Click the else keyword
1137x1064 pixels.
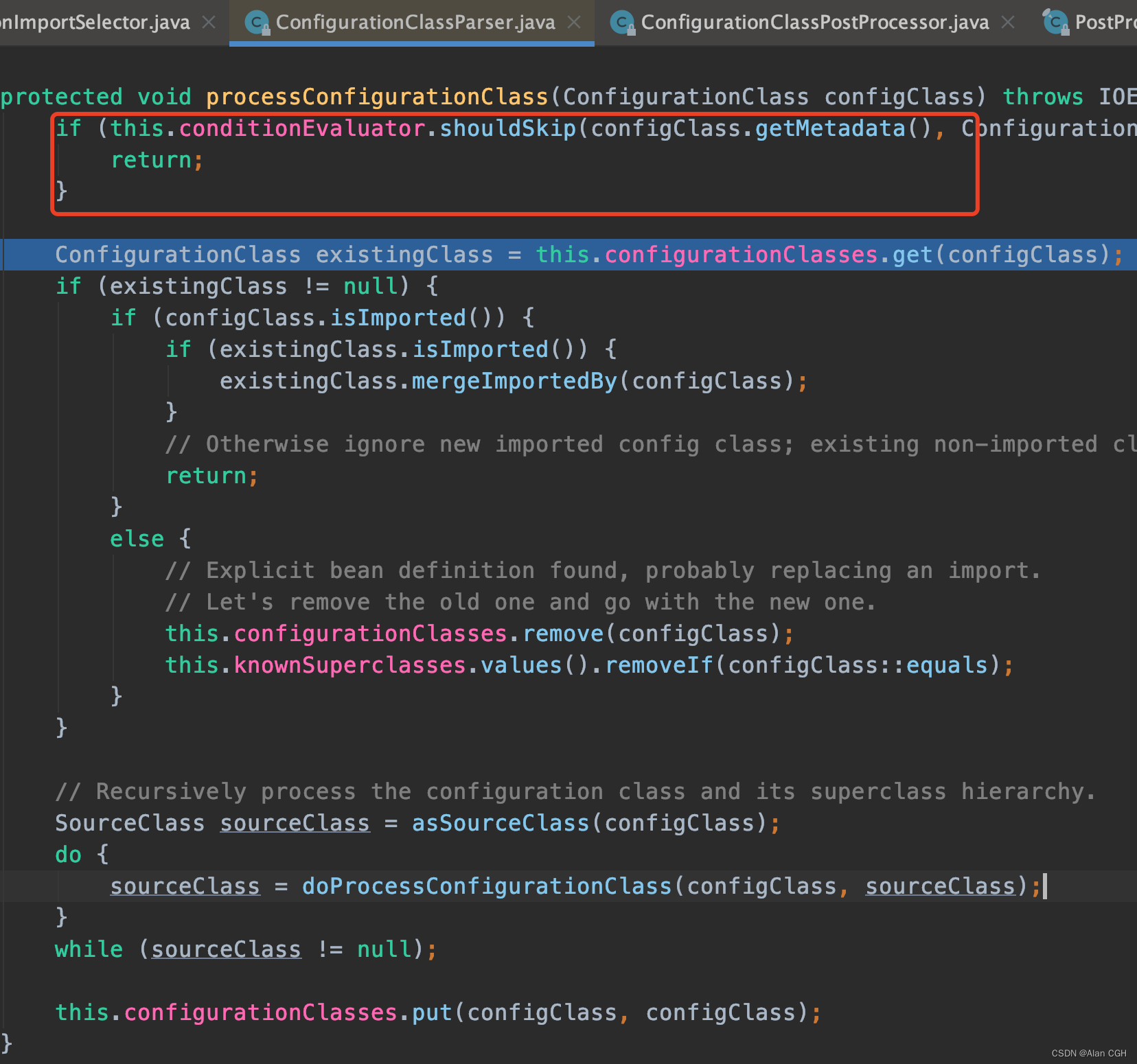click(x=137, y=539)
